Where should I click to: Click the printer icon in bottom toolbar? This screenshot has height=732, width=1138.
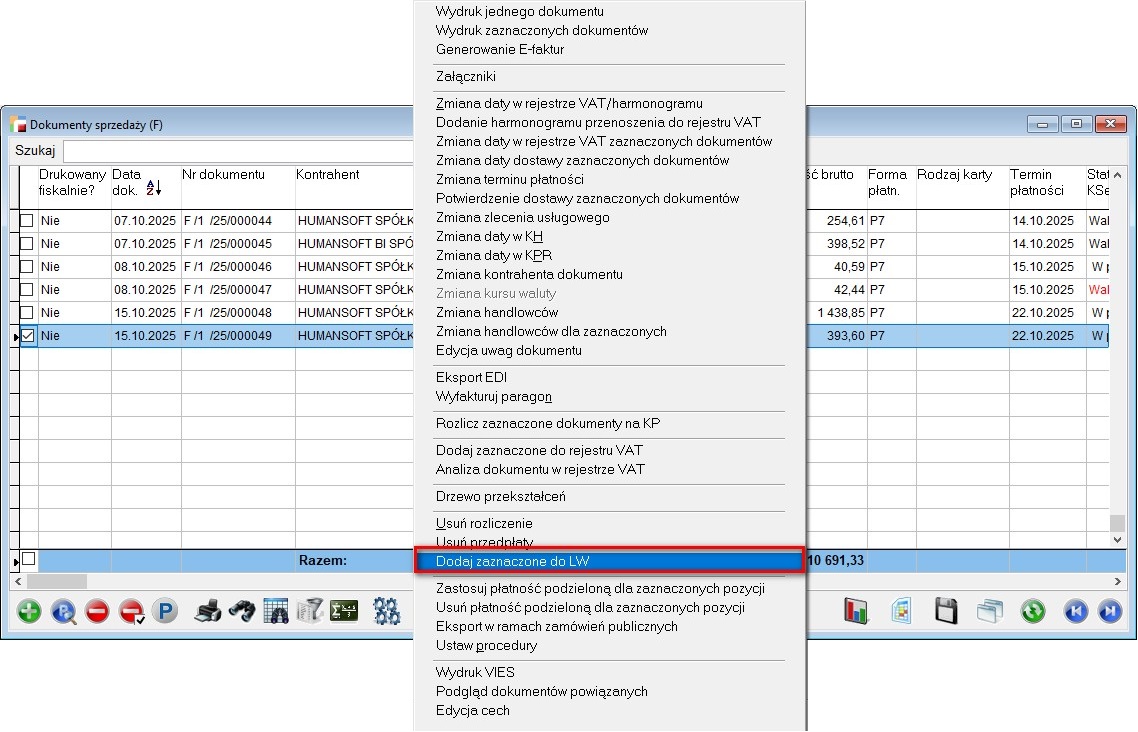click(x=207, y=611)
